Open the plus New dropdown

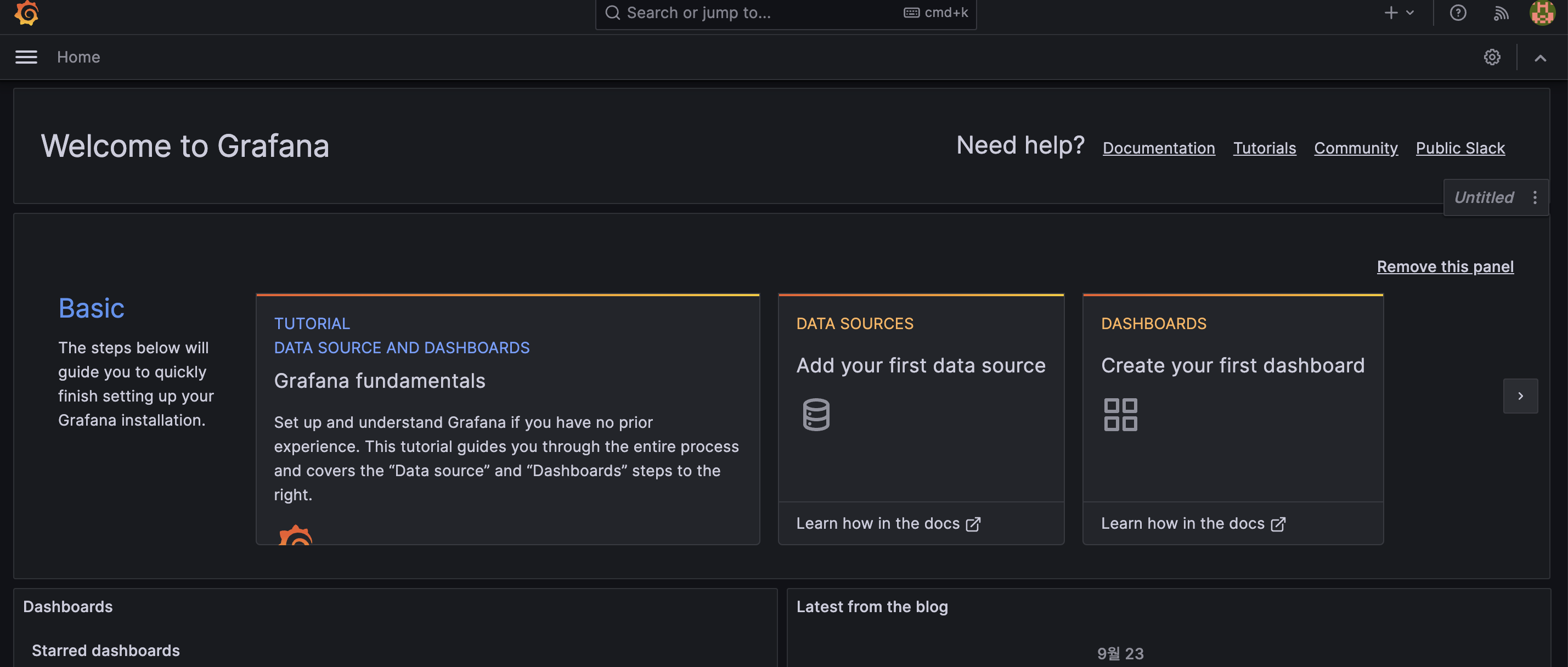click(x=1399, y=13)
